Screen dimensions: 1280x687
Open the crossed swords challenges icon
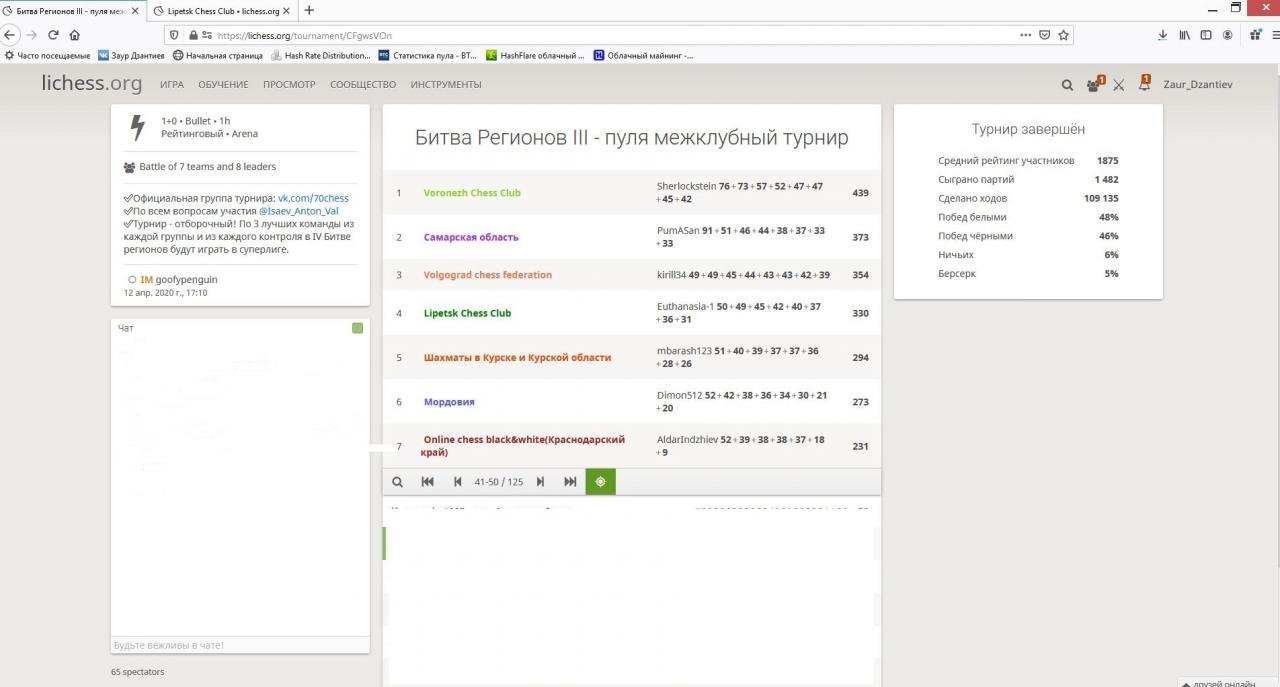tap(1119, 85)
